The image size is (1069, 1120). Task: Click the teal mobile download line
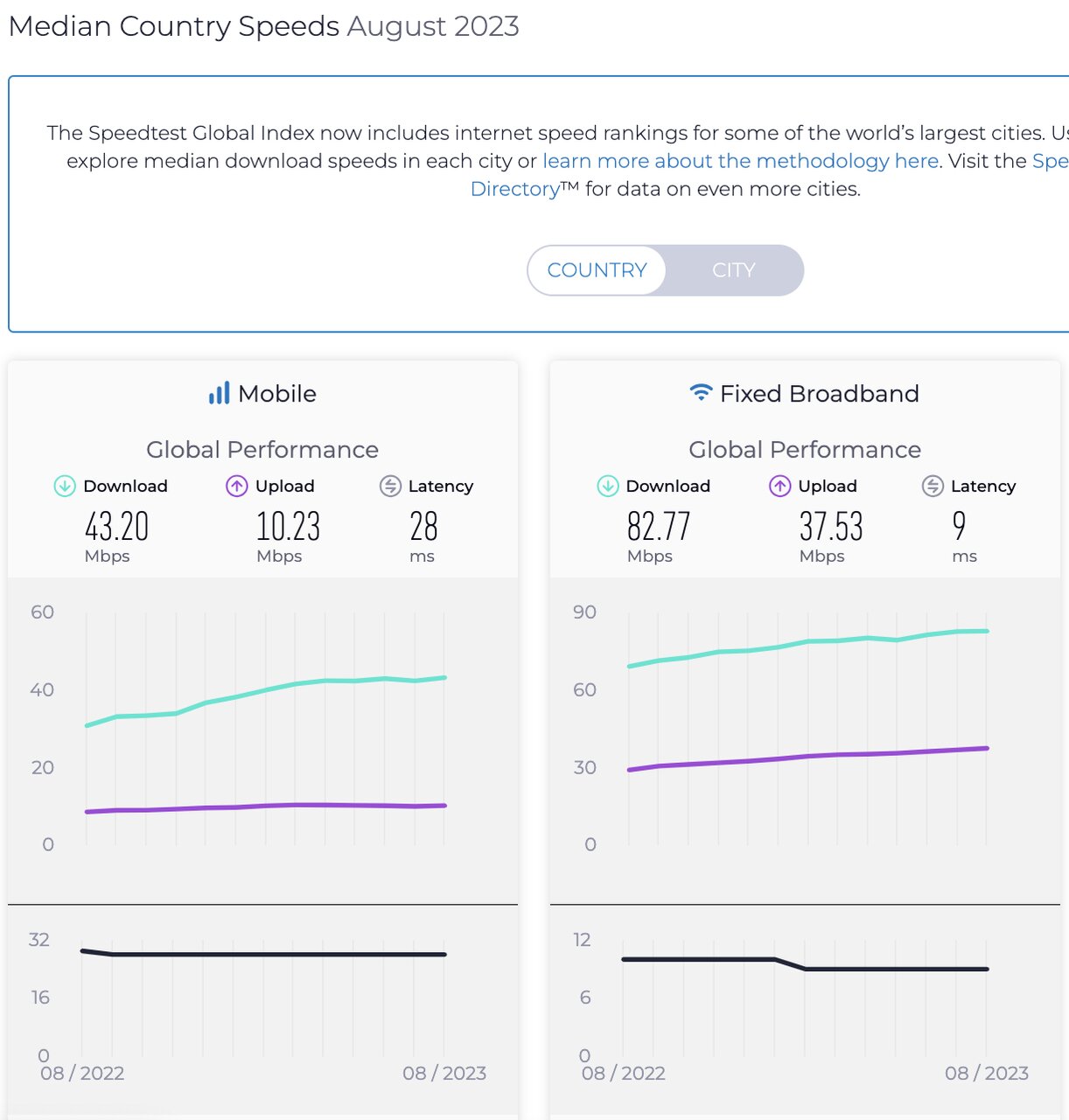point(265,691)
